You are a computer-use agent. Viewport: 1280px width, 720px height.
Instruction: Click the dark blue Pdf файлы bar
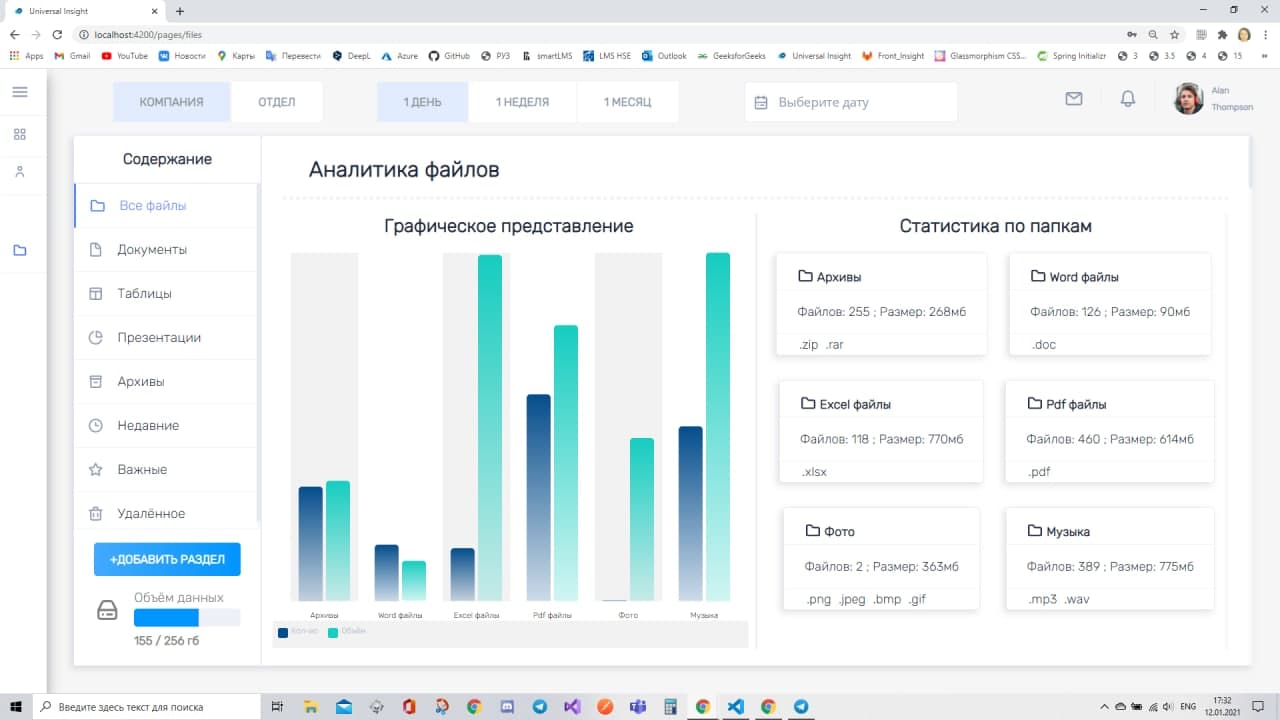539,497
